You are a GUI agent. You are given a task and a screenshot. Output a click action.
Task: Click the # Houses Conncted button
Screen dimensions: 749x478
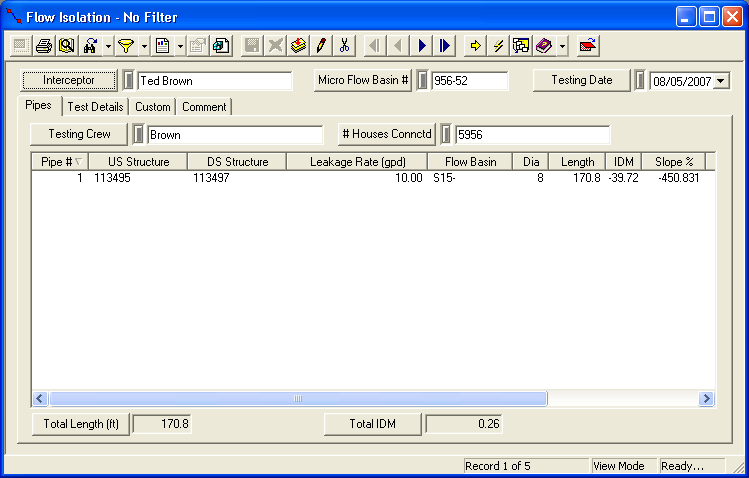(x=387, y=134)
